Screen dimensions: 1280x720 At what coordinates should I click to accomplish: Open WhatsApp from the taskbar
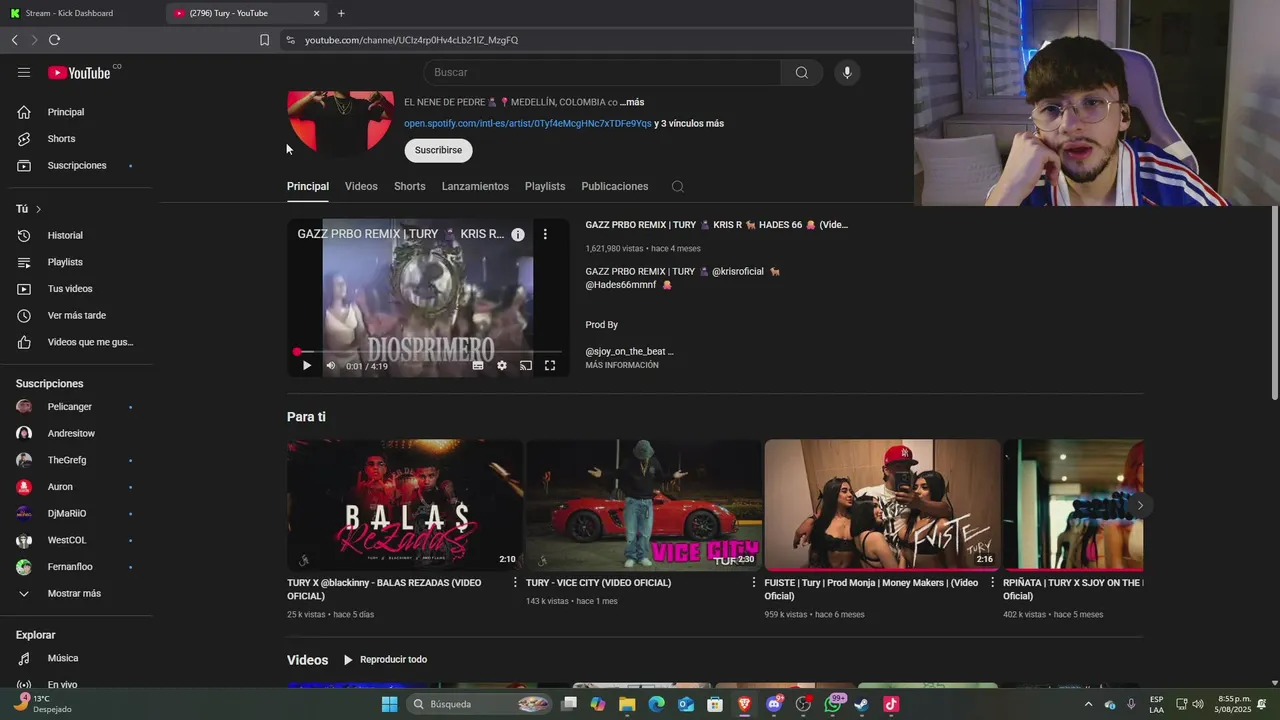pyautogui.click(x=833, y=704)
